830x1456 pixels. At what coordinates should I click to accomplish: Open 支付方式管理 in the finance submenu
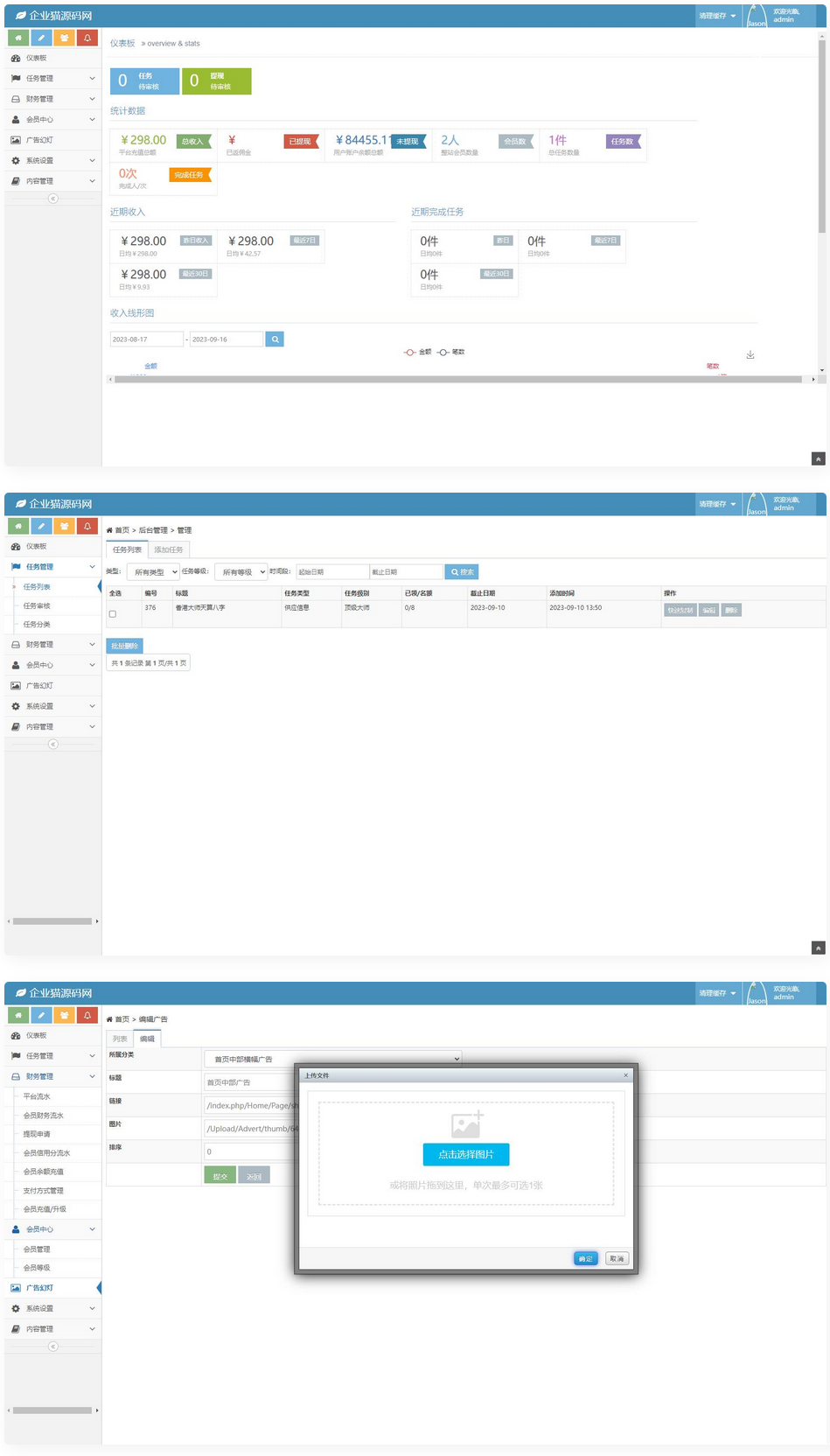pos(44,1191)
